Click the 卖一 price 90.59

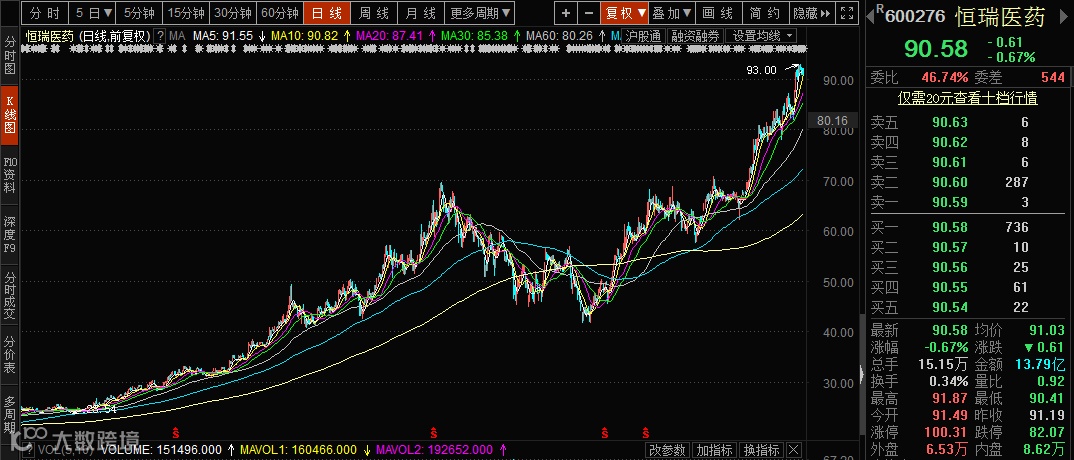(x=949, y=202)
